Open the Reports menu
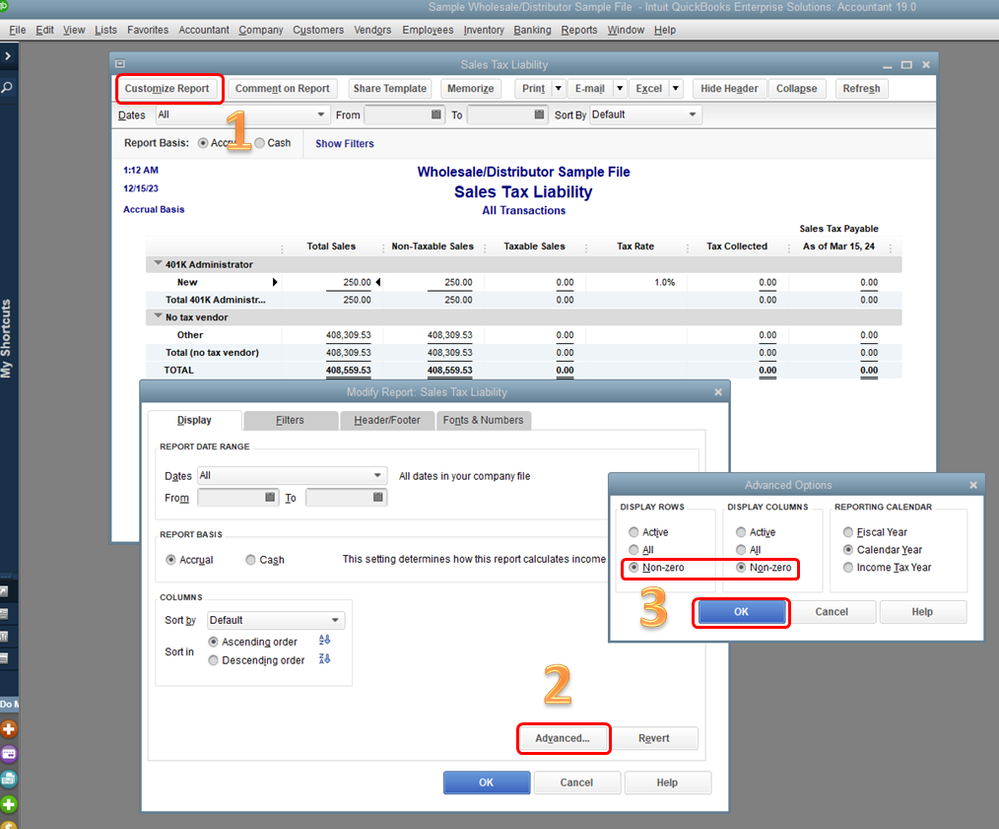 (x=579, y=30)
